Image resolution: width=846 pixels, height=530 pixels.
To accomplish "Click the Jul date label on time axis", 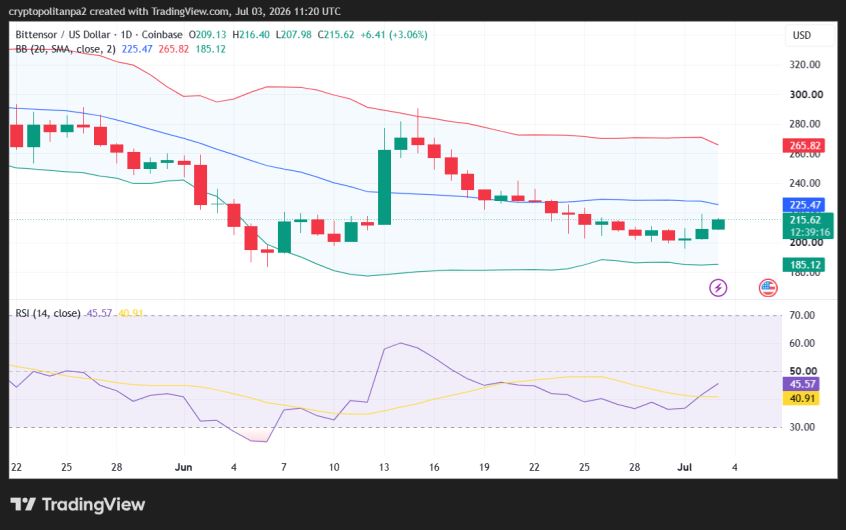I will 684,467.
